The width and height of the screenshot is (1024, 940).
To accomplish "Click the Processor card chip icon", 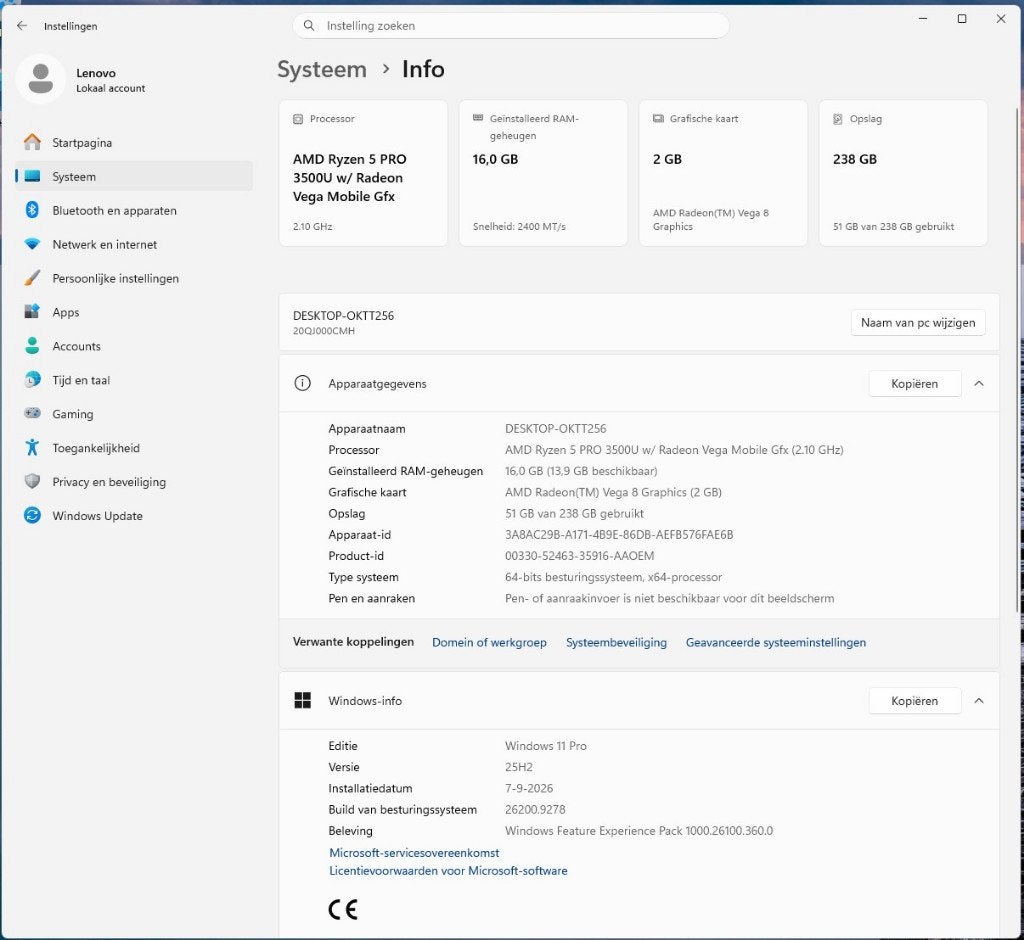I will (298, 119).
